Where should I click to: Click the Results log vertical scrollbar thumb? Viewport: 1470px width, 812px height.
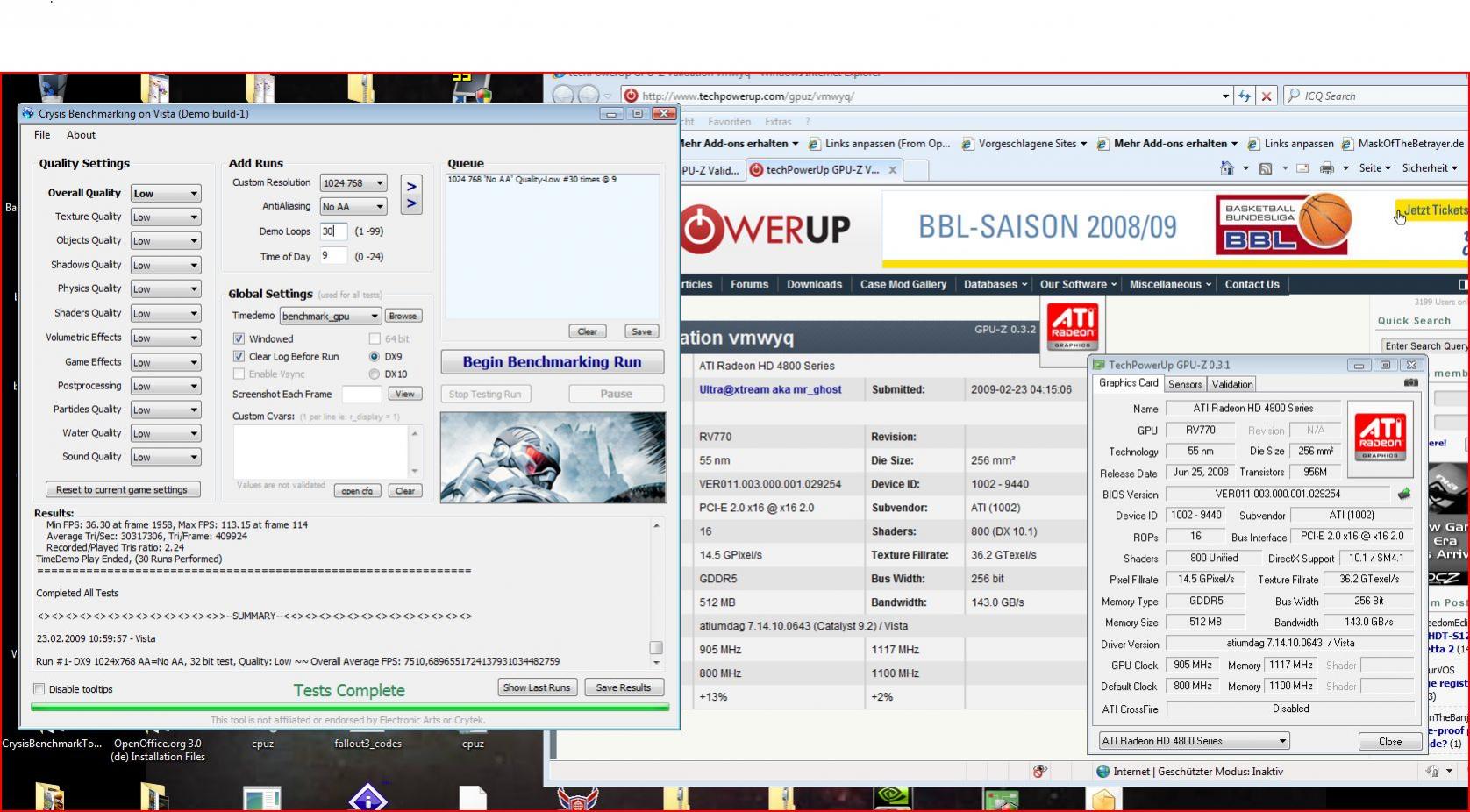655,648
